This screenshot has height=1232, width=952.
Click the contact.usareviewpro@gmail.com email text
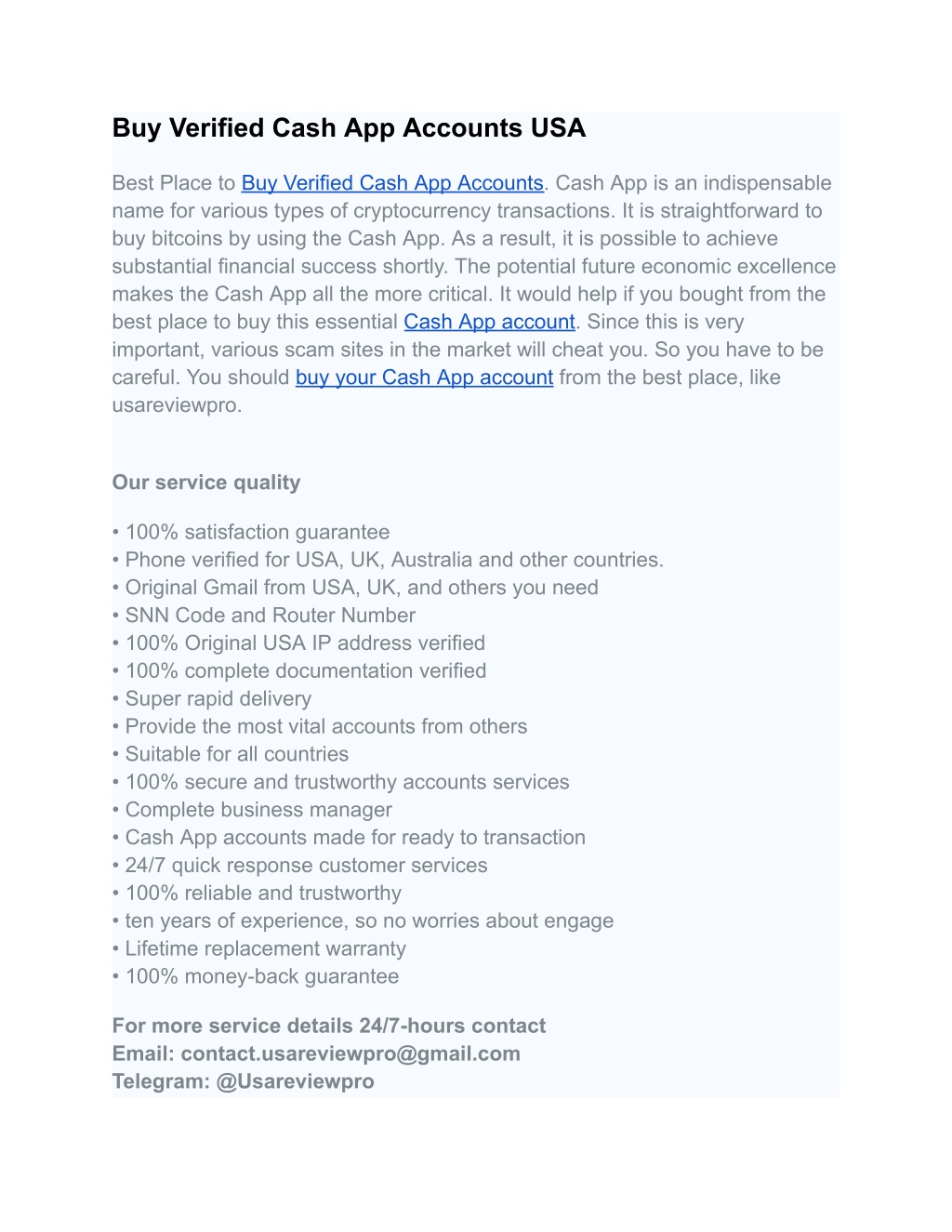pyautogui.click(x=350, y=1053)
